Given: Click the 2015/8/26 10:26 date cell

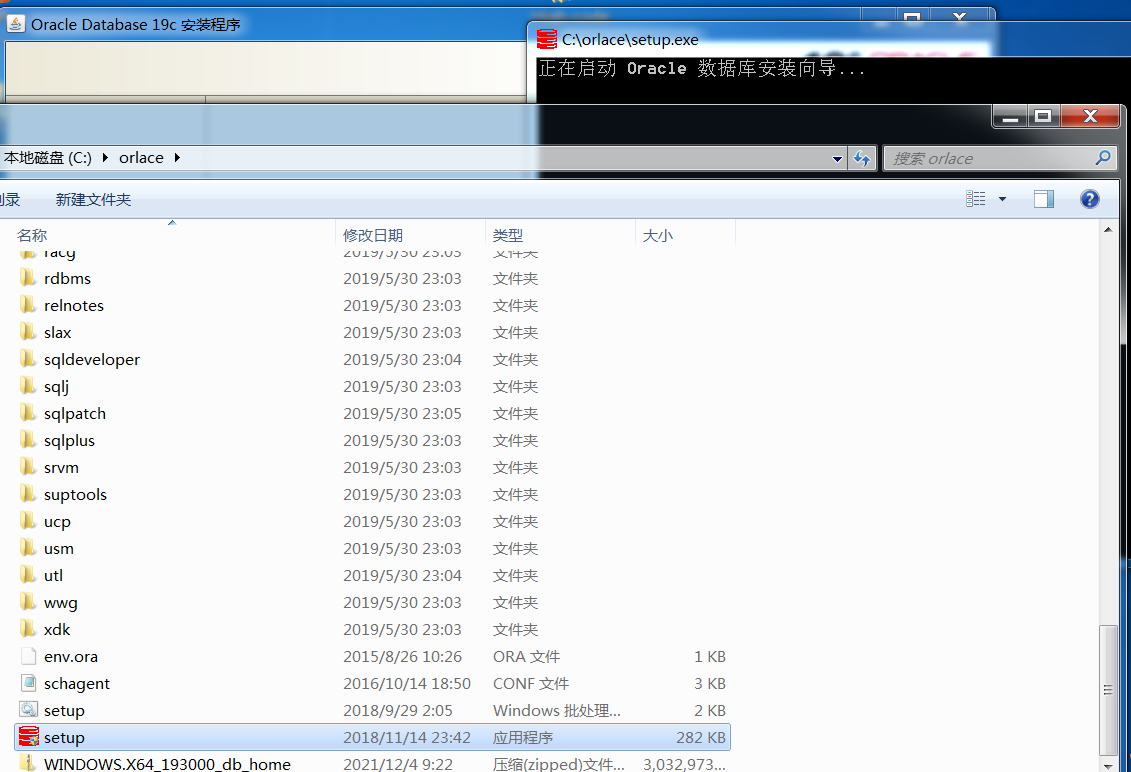Looking at the screenshot, I should [402, 657].
